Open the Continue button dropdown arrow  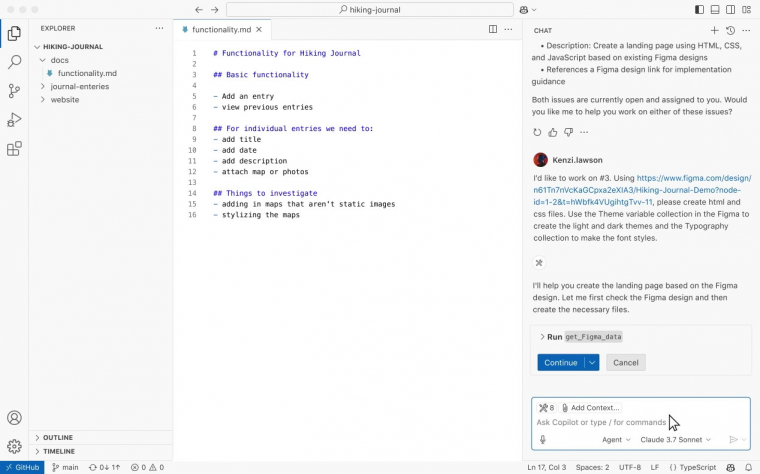click(592, 363)
